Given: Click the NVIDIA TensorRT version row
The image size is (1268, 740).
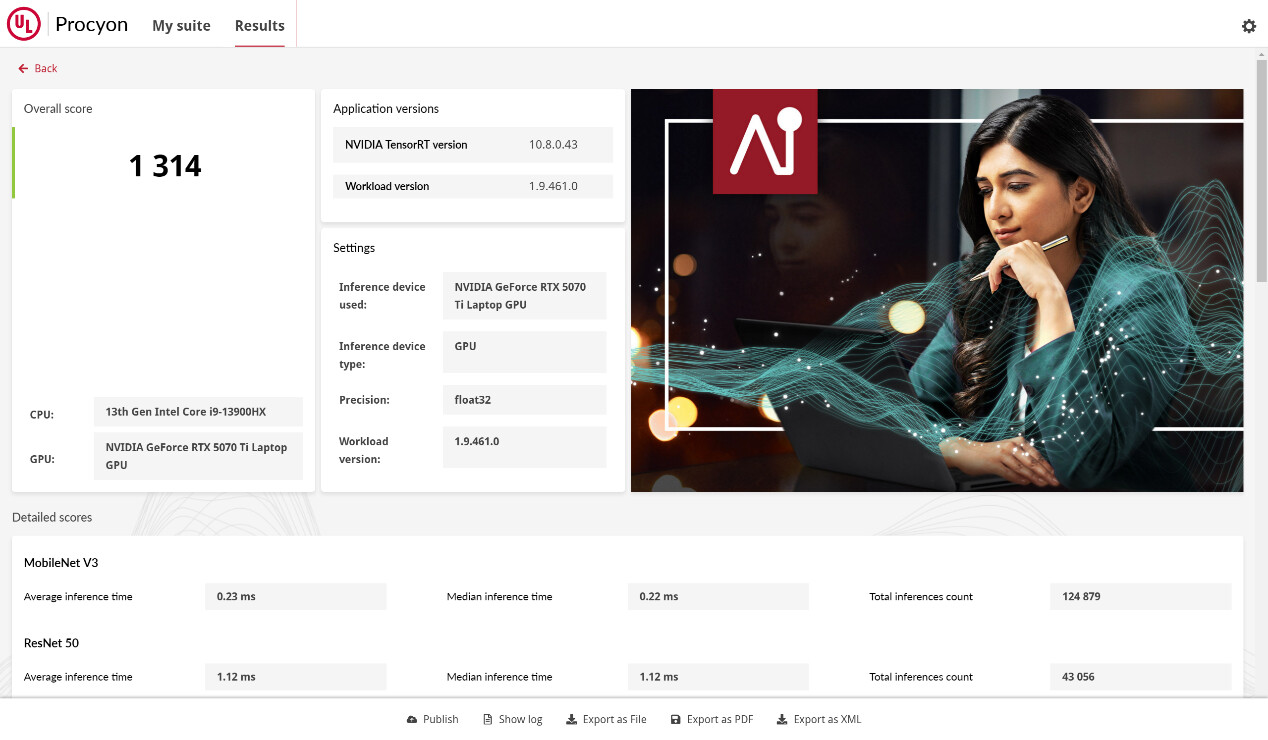Looking at the screenshot, I should click(472, 145).
